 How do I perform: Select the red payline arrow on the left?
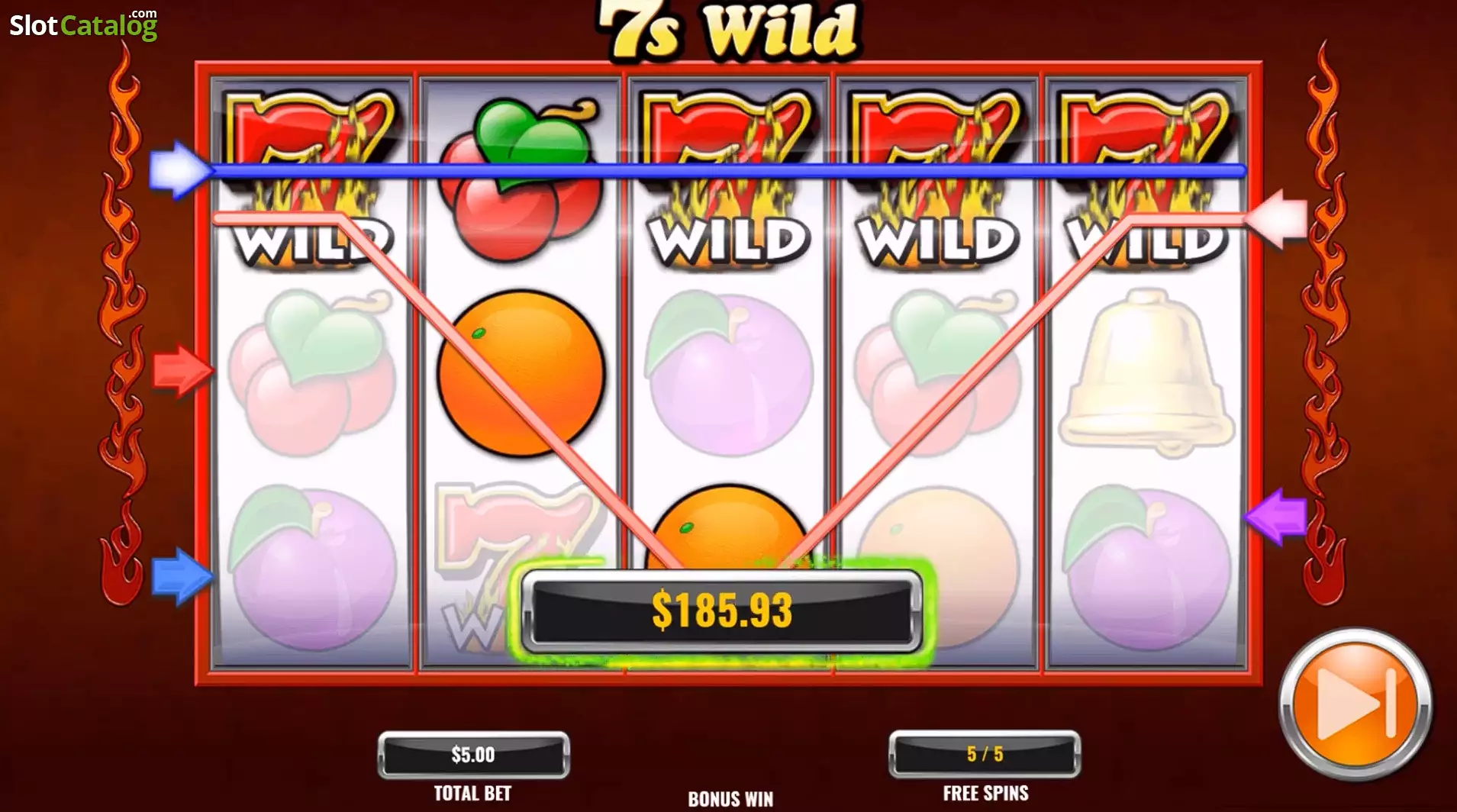pyautogui.click(x=183, y=371)
